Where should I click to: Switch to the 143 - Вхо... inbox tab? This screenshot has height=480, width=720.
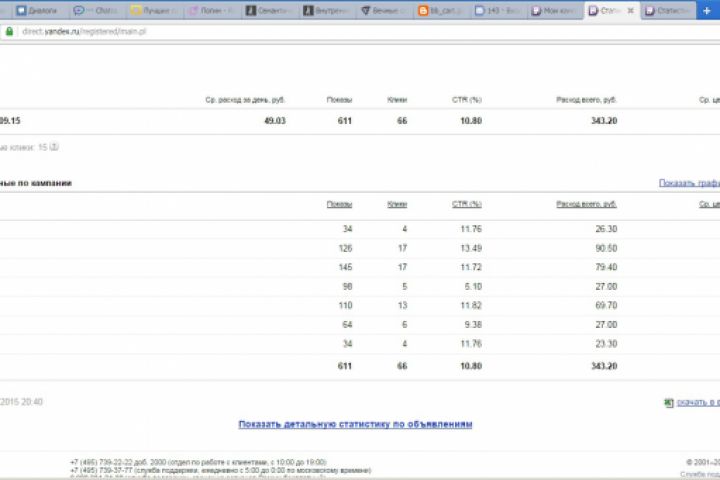click(499, 11)
